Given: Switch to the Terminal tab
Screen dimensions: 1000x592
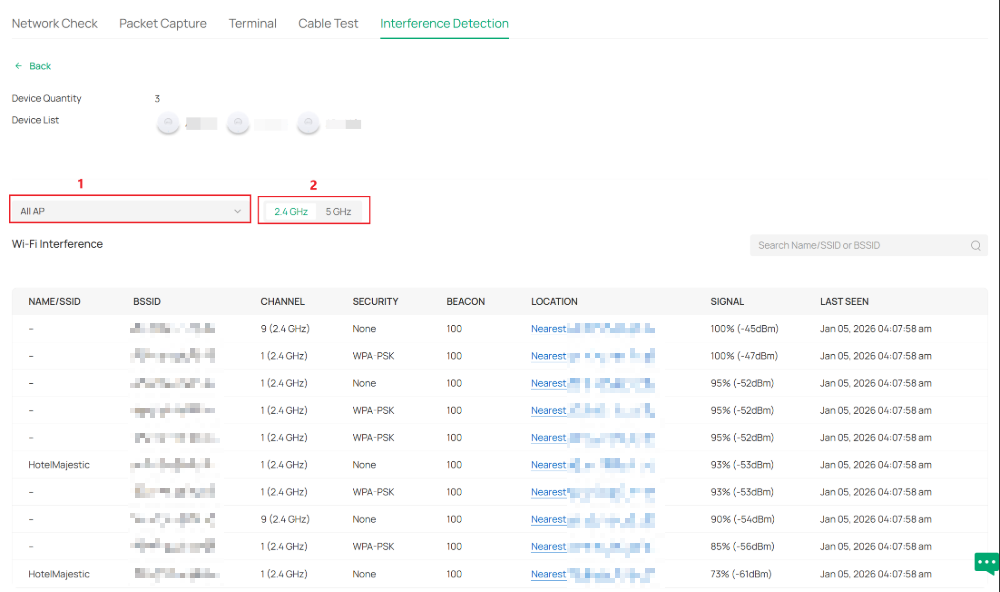Looking at the screenshot, I should tap(252, 23).
